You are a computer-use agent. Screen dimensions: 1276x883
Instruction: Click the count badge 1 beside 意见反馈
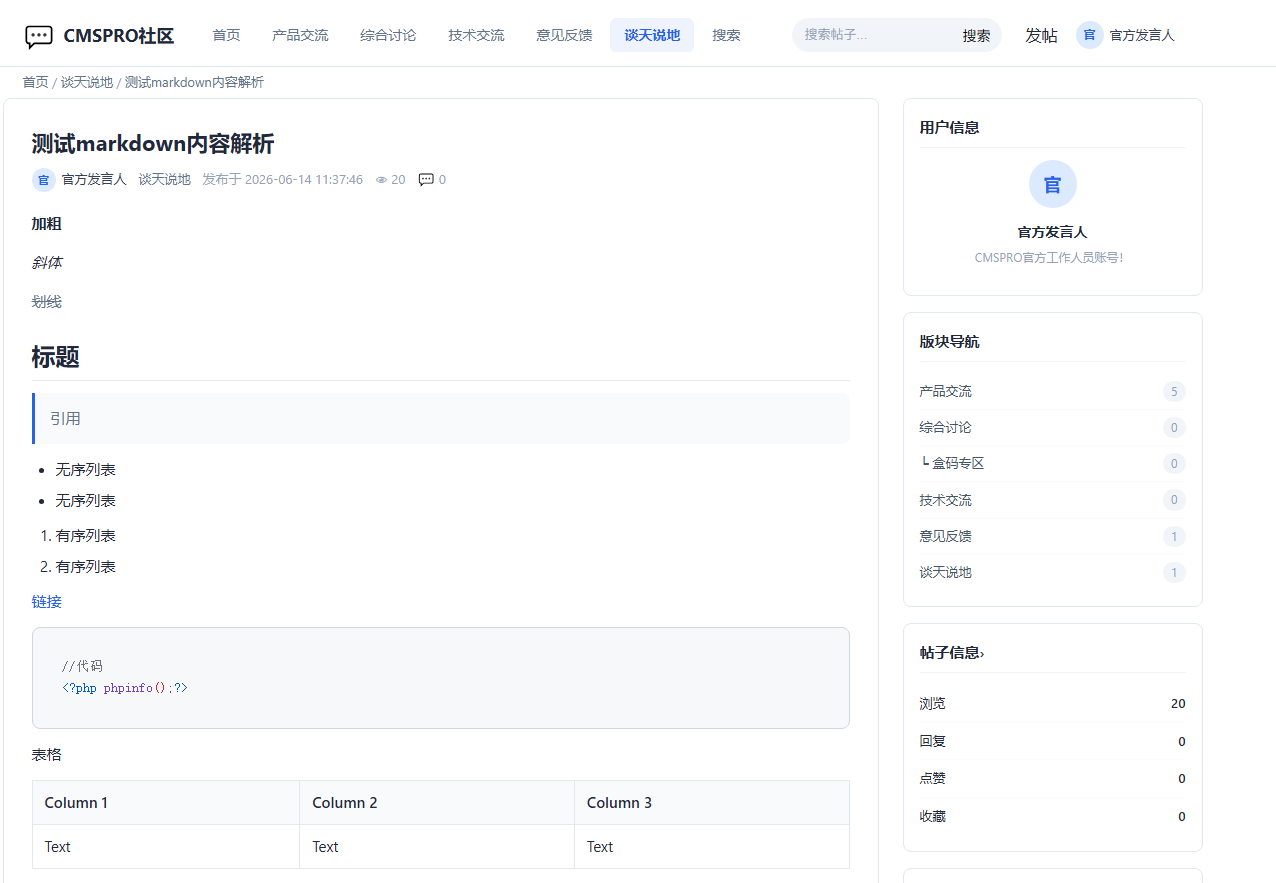pos(1174,536)
